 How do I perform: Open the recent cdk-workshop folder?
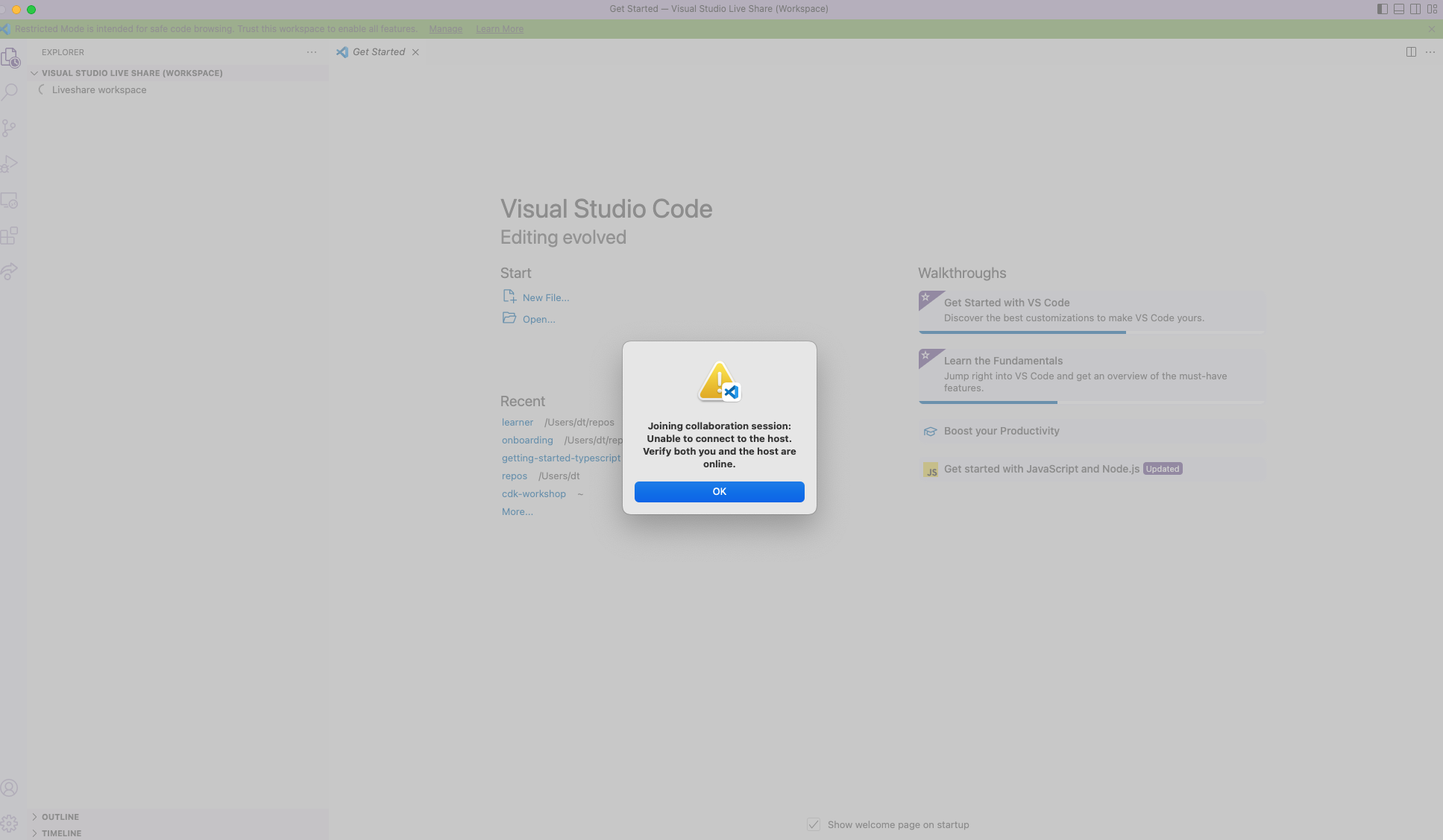tap(534, 493)
